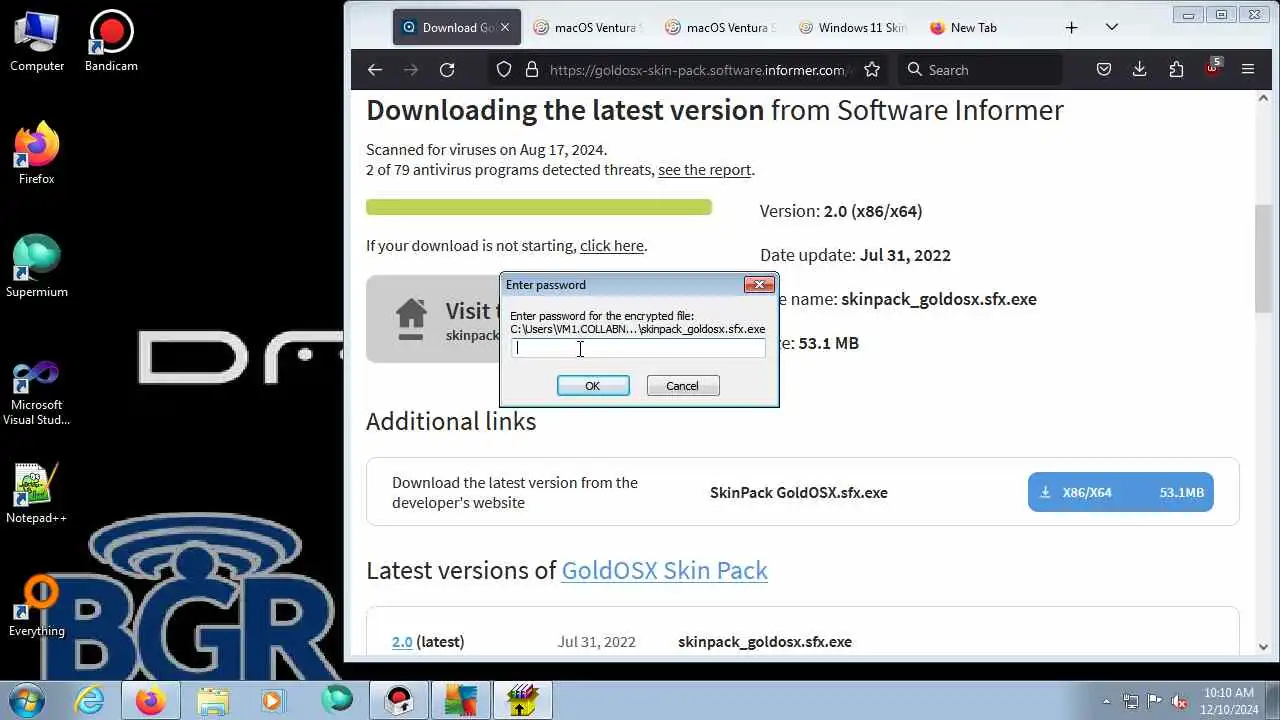Launch Microsoft Visual Studio desktop shortcut
The height and width of the screenshot is (720, 1280).
pos(37,393)
